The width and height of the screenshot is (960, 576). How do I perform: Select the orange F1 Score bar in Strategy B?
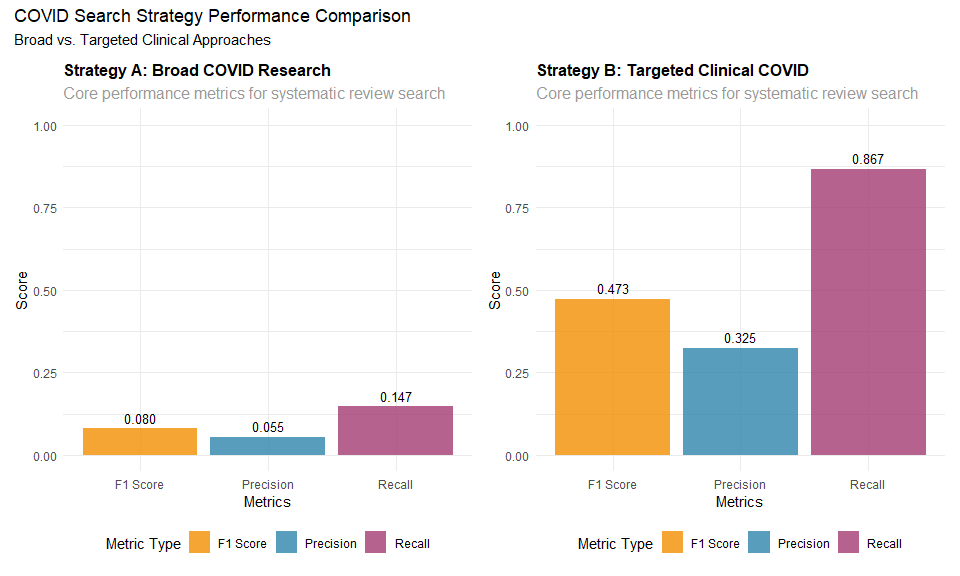(613, 377)
